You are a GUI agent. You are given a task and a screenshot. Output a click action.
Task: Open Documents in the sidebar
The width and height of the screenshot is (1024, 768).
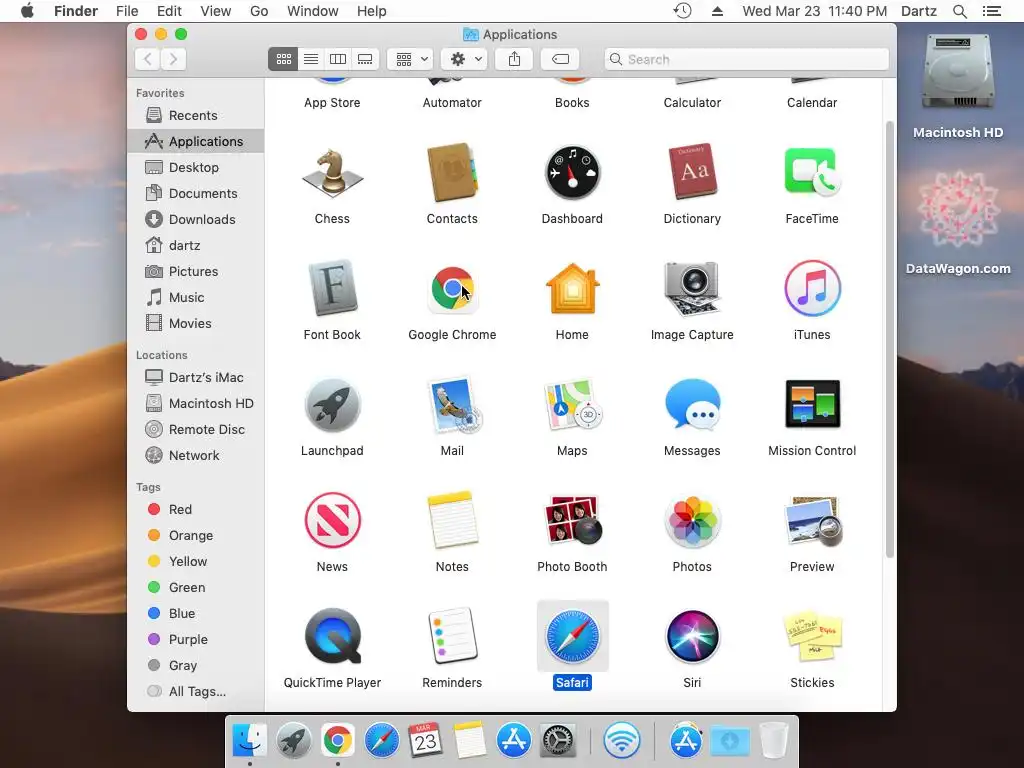point(195,194)
